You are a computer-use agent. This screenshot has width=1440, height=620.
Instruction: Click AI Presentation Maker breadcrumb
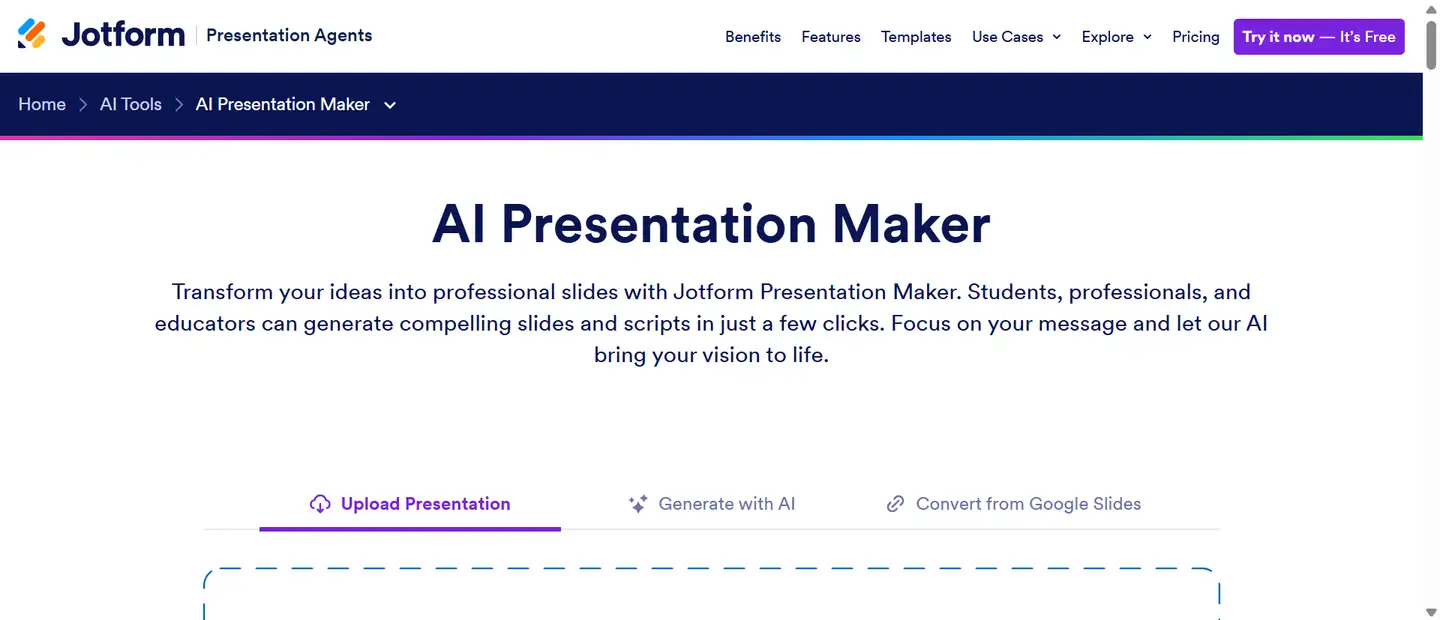coord(283,105)
